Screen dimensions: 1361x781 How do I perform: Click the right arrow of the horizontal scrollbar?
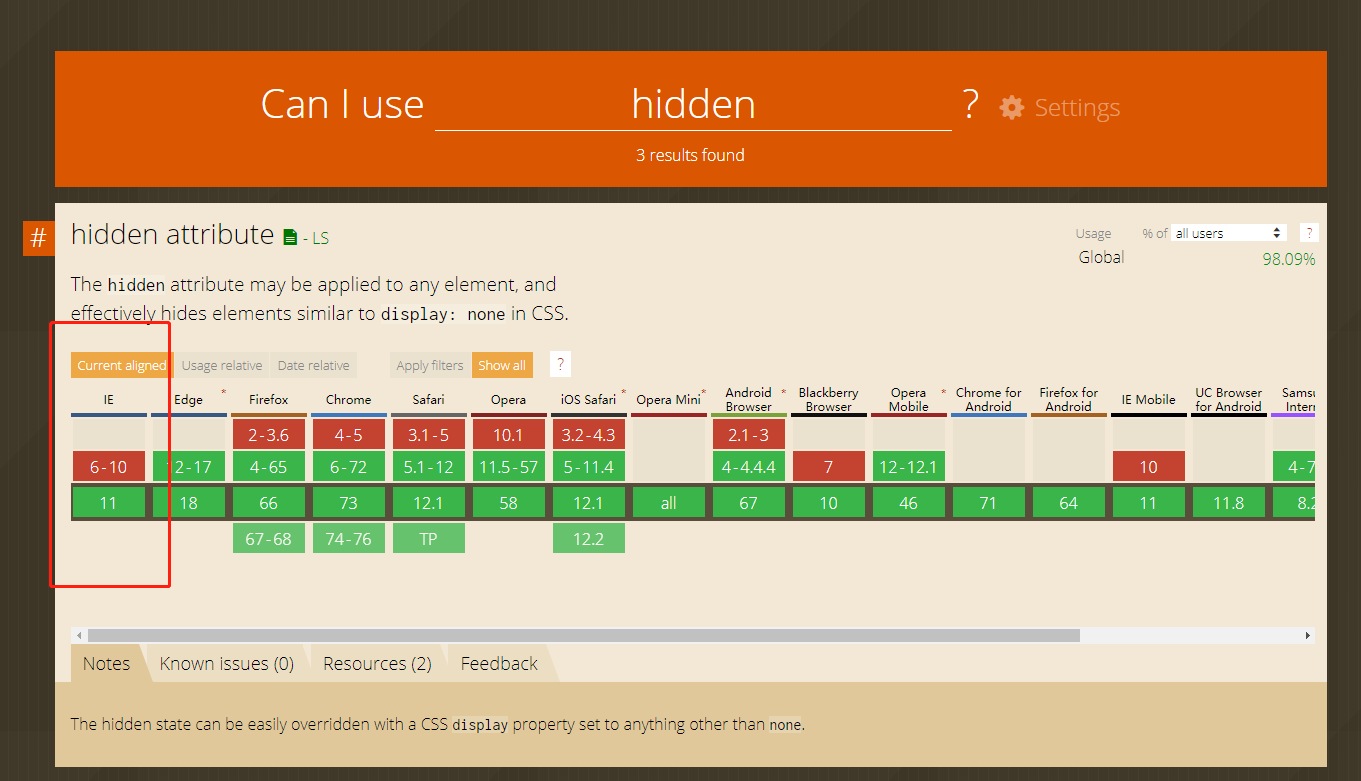point(1307,635)
